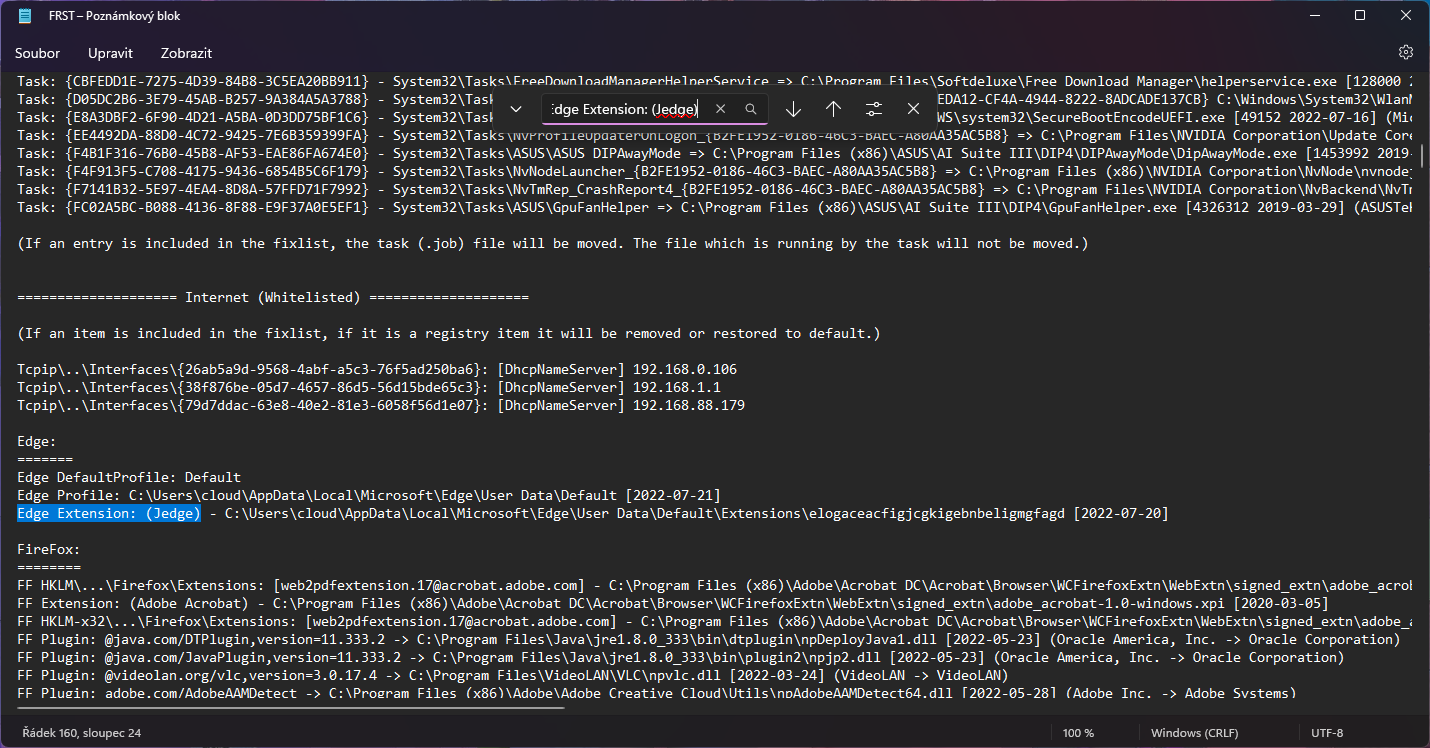Find previous match with up arrow
This screenshot has height=748, width=1430.
pos(833,109)
